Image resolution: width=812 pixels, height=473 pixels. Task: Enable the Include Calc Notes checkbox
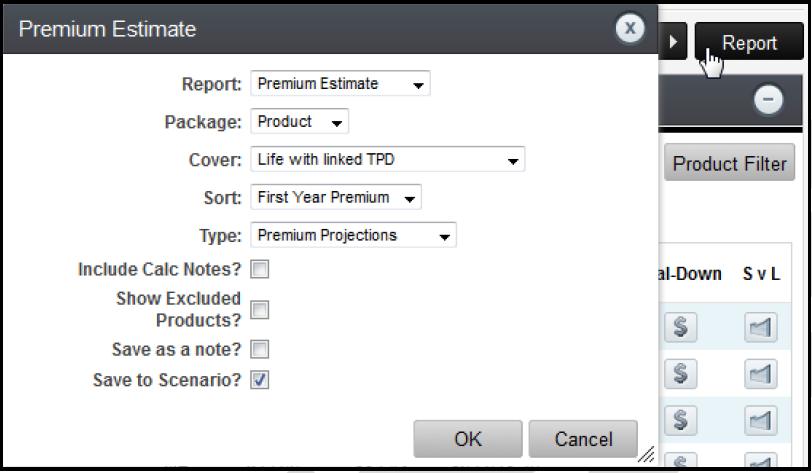[x=259, y=269]
